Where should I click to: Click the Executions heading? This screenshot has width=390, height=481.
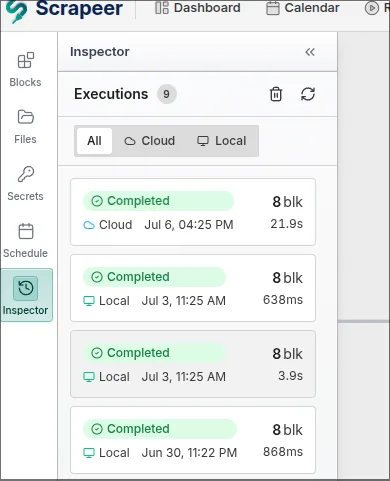click(111, 94)
